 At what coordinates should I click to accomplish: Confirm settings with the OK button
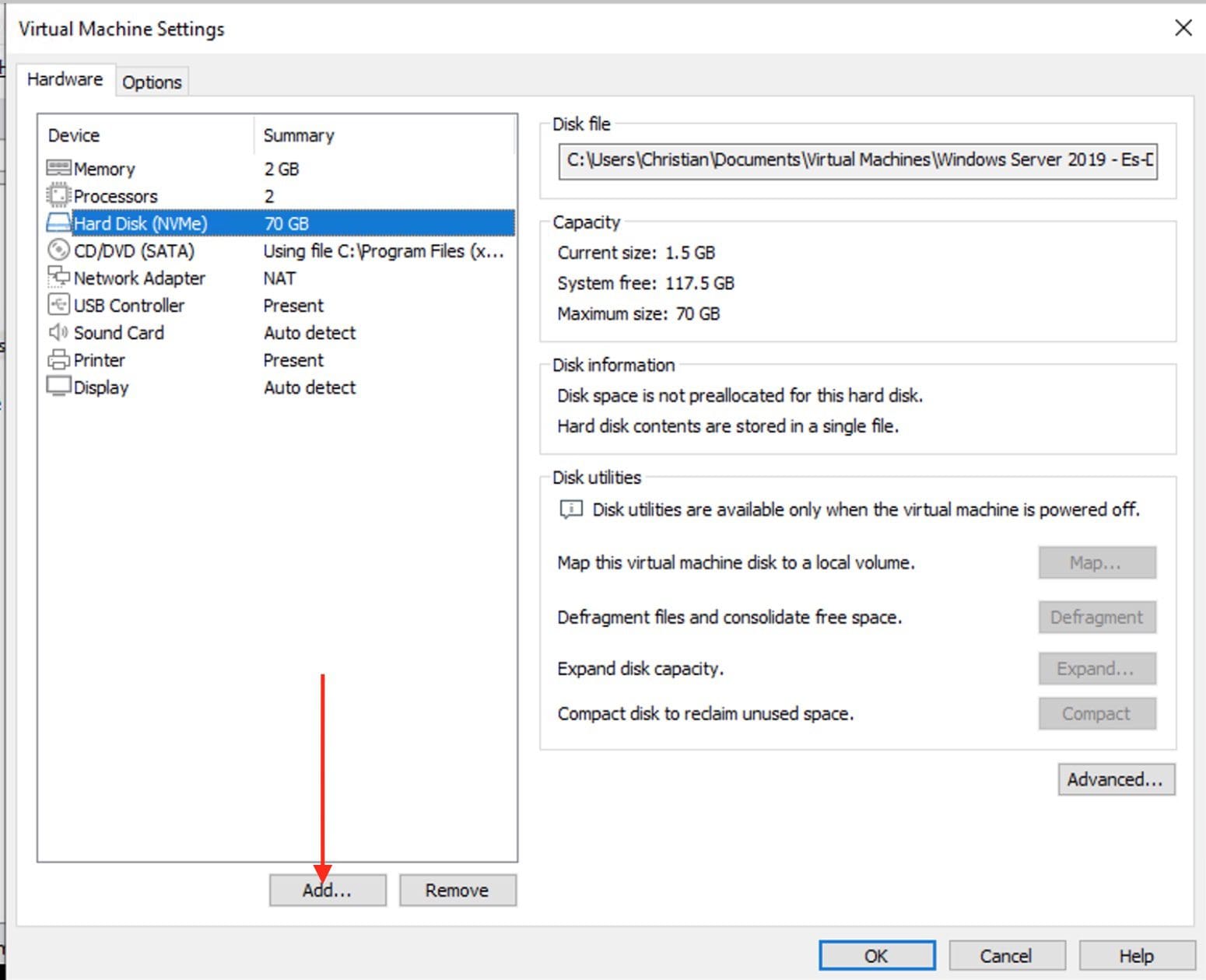tap(876, 956)
